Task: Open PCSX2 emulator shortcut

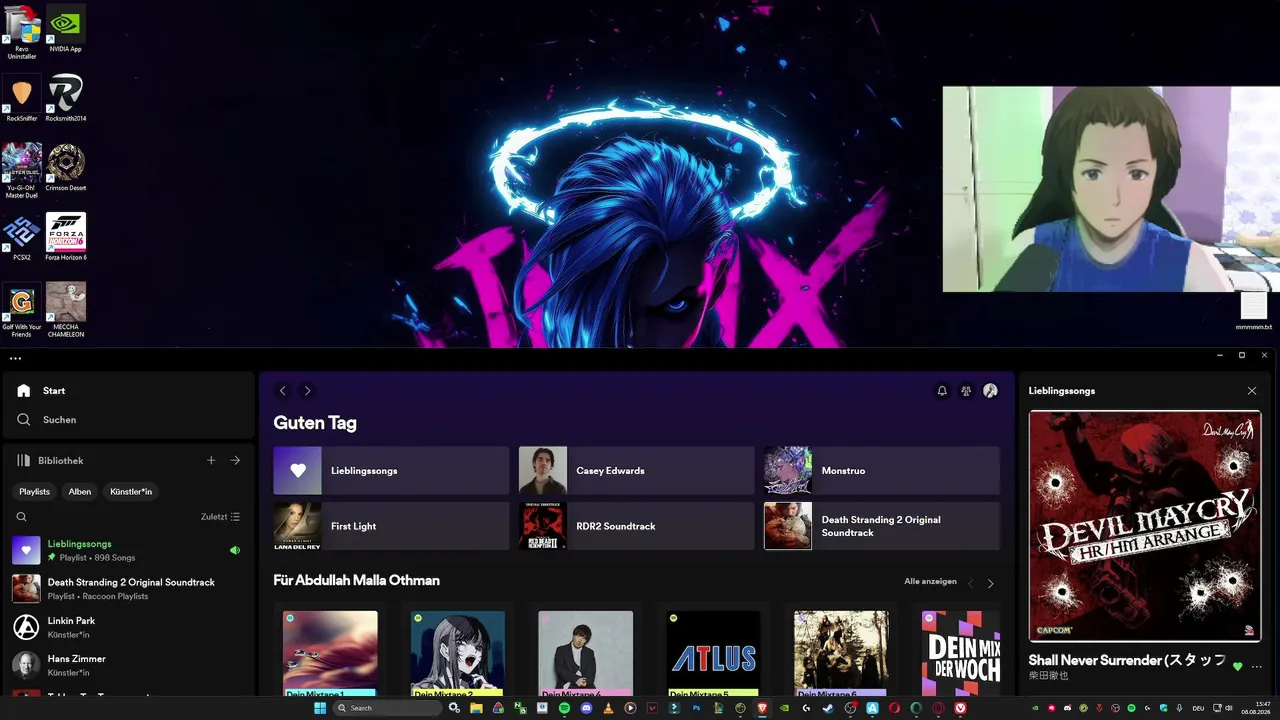Action: 22,237
